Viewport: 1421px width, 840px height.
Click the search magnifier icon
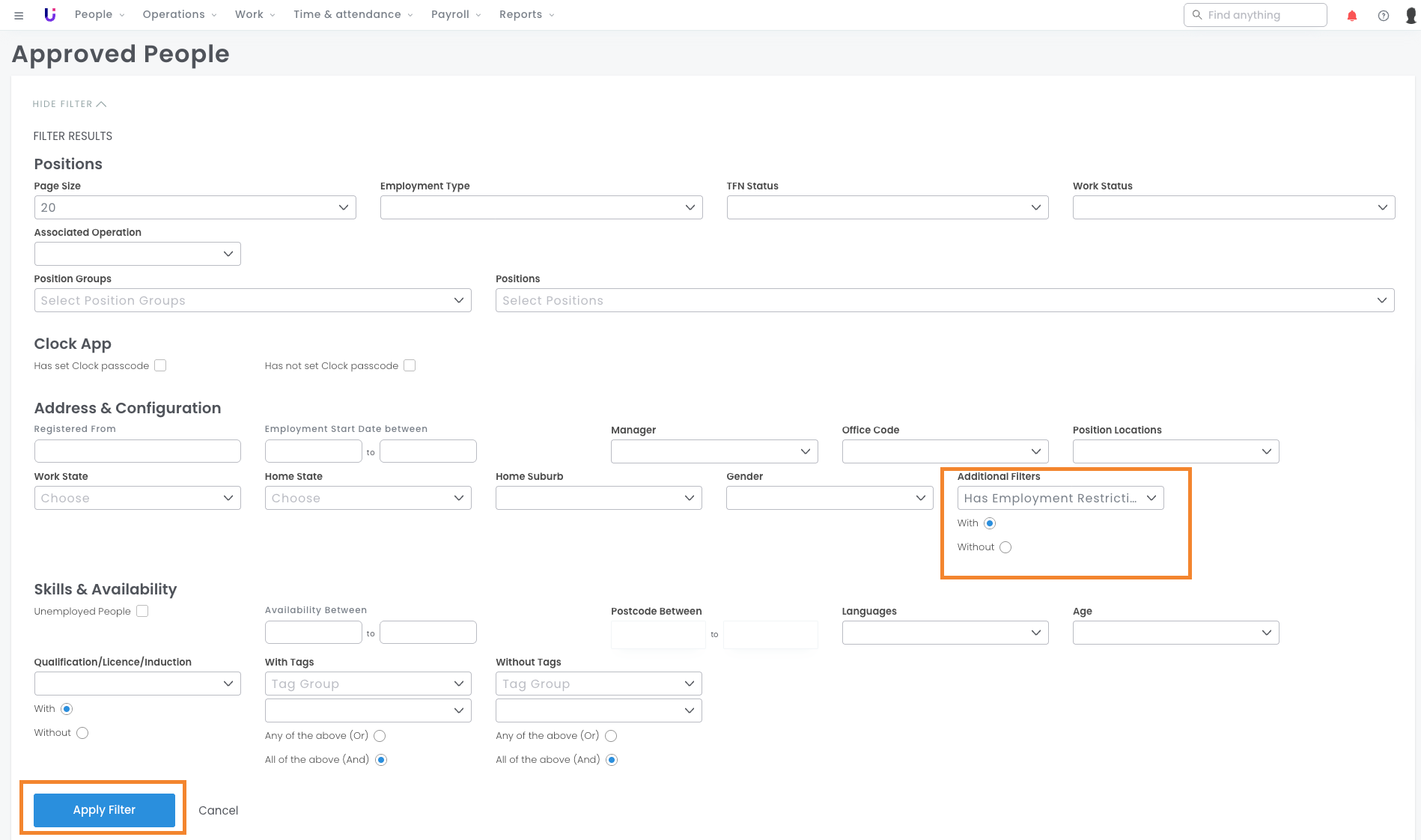coord(1196,15)
